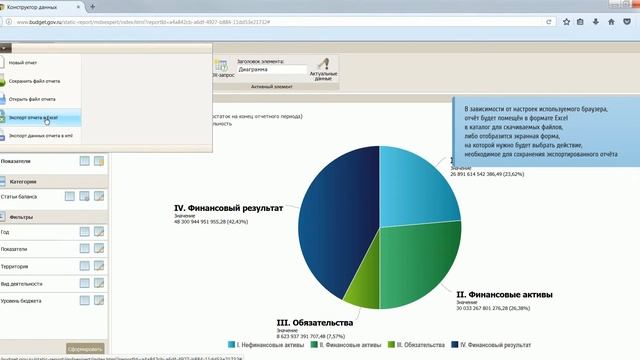The image size is (640, 360).
Task: Click the 'Вид деятельности' filter label
Action: 21,284
